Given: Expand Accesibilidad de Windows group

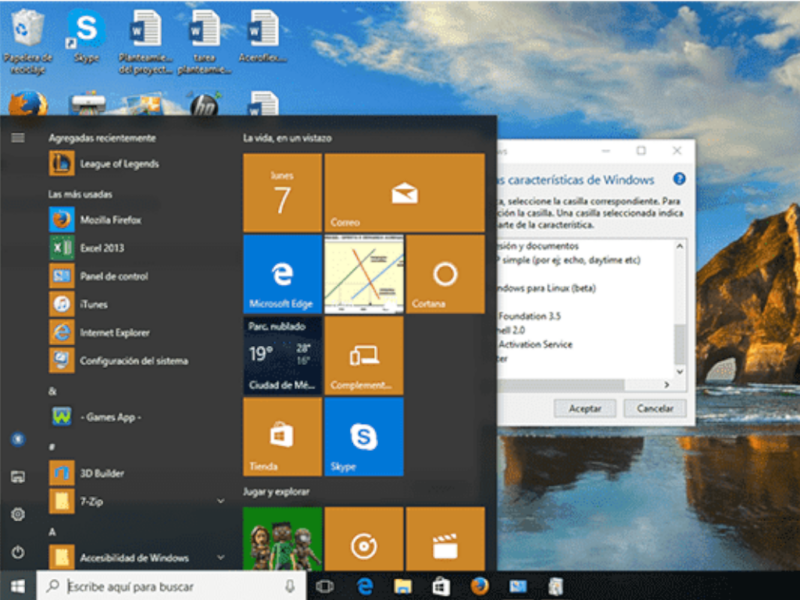Looking at the screenshot, I should coord(220,557).
